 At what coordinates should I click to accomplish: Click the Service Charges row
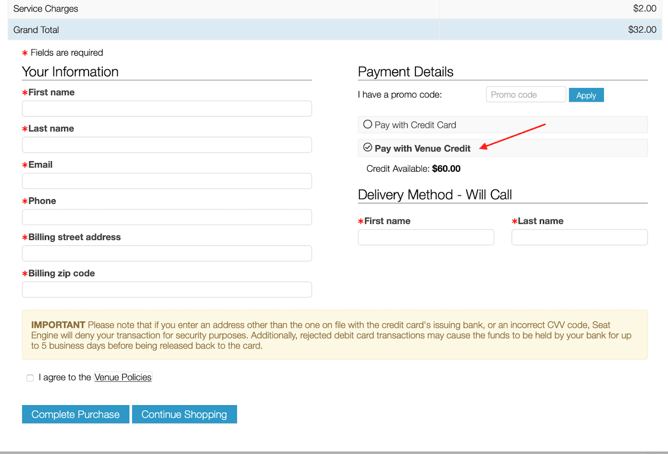[x=334, y=8]
